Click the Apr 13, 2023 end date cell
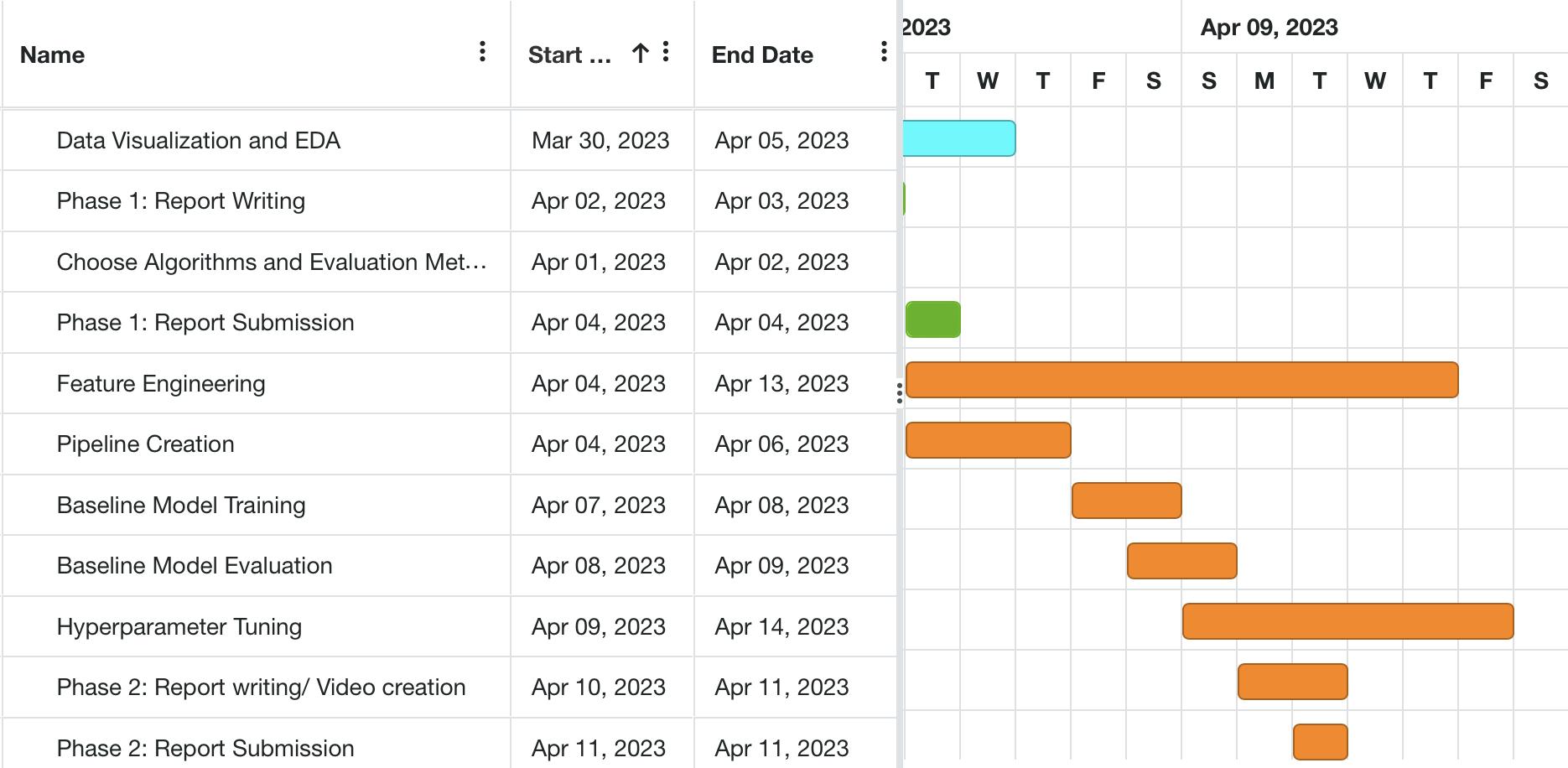The width and height of the screenshot is (1568, 768). coord(782,383)
